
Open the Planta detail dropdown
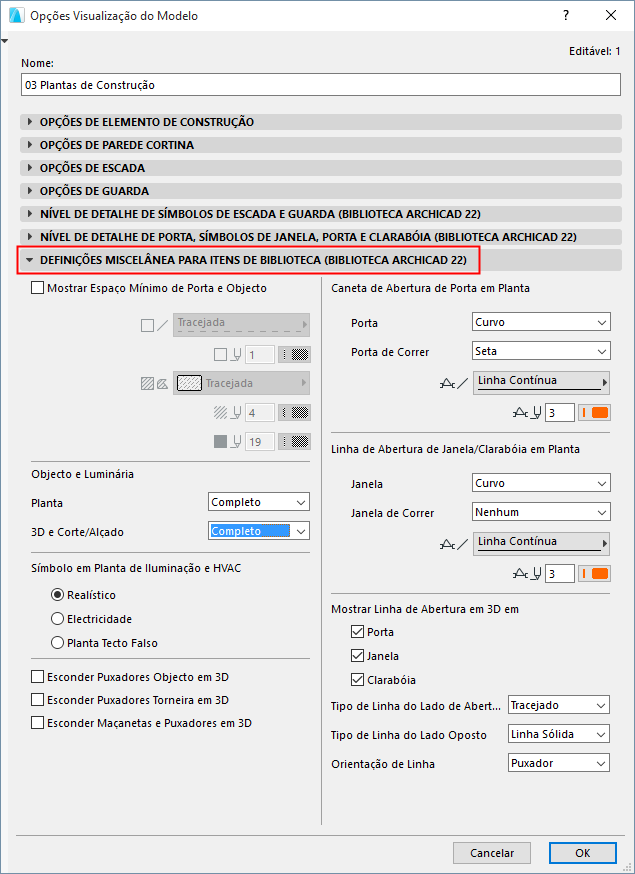tap(259, 502)
